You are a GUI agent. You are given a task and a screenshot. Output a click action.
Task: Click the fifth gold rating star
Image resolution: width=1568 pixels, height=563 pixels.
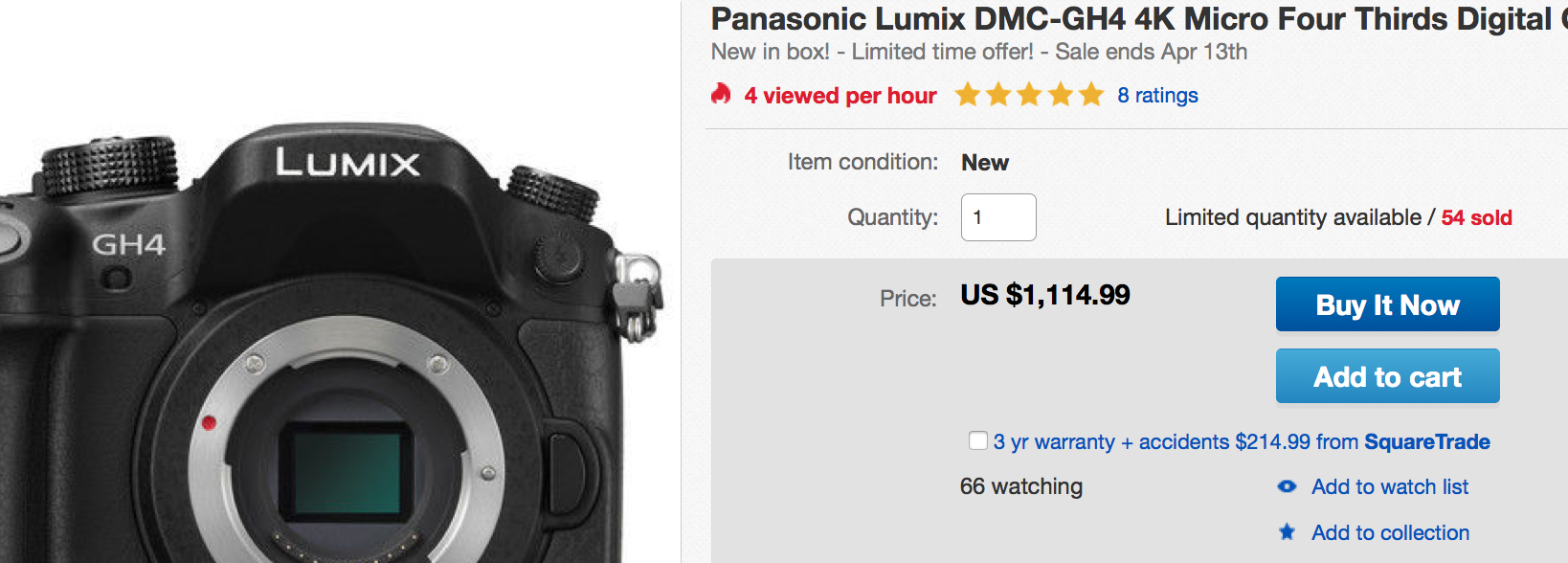pos(1091,95)
